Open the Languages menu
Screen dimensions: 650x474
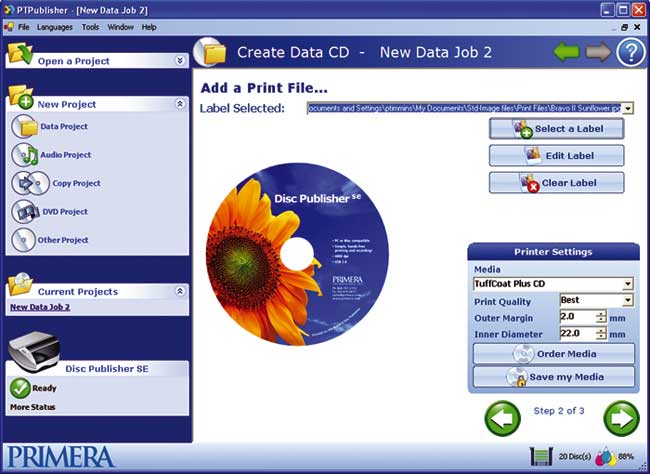click(x=55, y=27)
